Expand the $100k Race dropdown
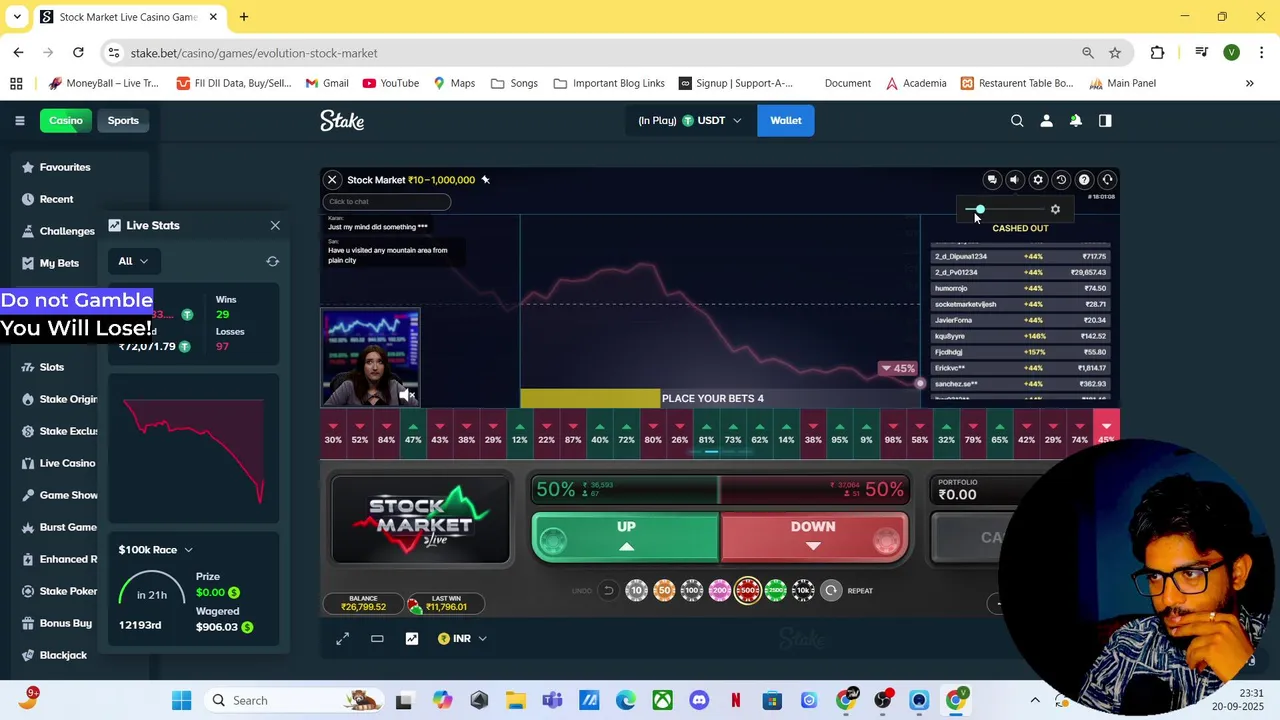 tap(156, 549)
